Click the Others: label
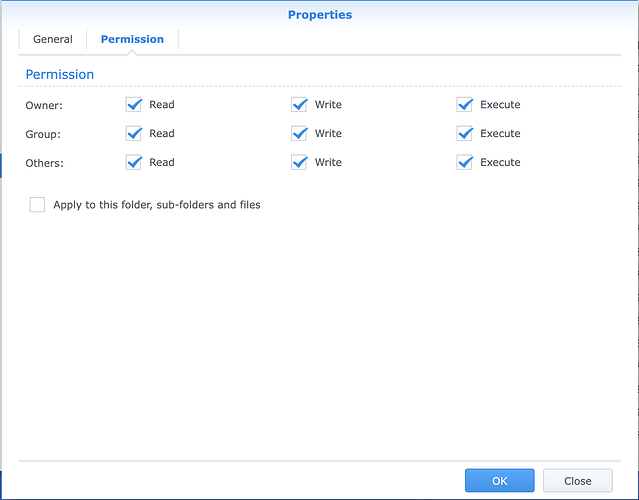 (44, 163)
